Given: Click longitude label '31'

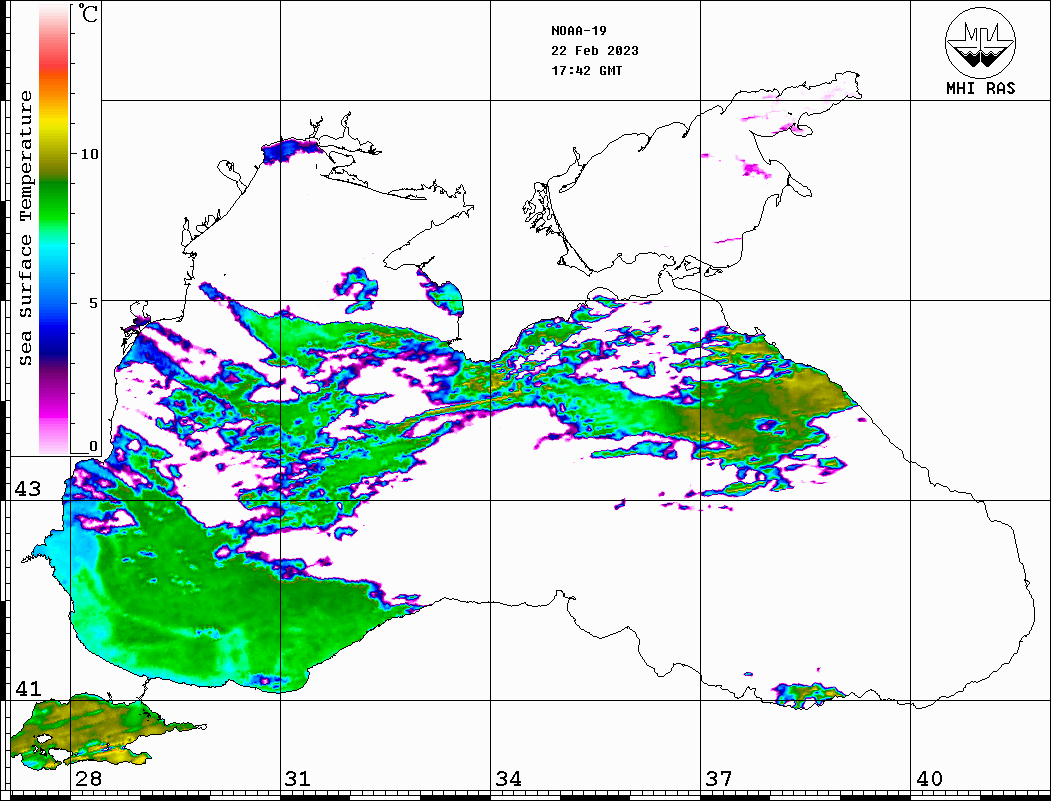Looking at the screenshot, I should [x=298, y=779].
